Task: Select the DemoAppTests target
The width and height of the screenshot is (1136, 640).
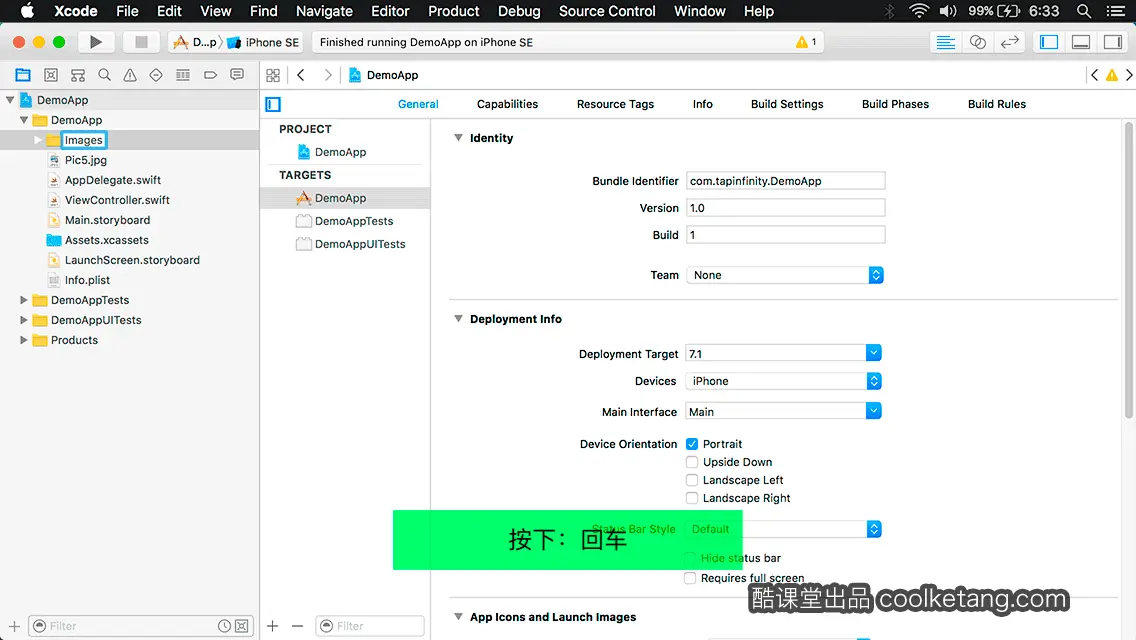Action: [x=345, y=221]
